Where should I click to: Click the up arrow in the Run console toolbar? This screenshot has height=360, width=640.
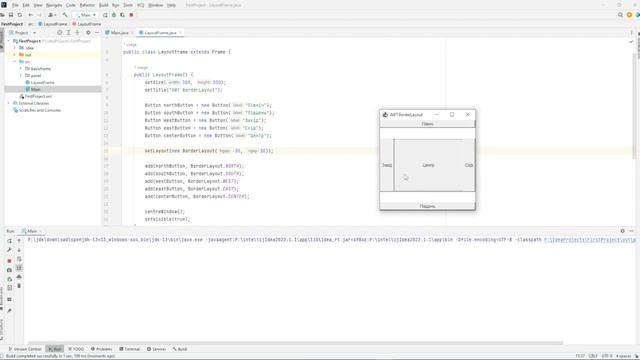[x=19, y=241]
